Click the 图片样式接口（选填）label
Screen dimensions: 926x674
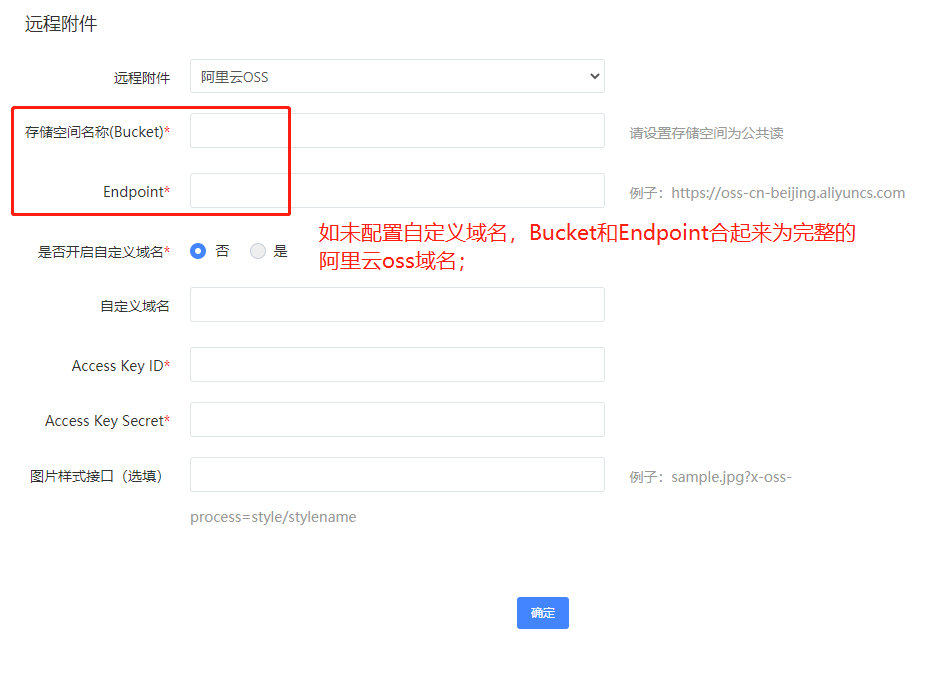[96, 476]
